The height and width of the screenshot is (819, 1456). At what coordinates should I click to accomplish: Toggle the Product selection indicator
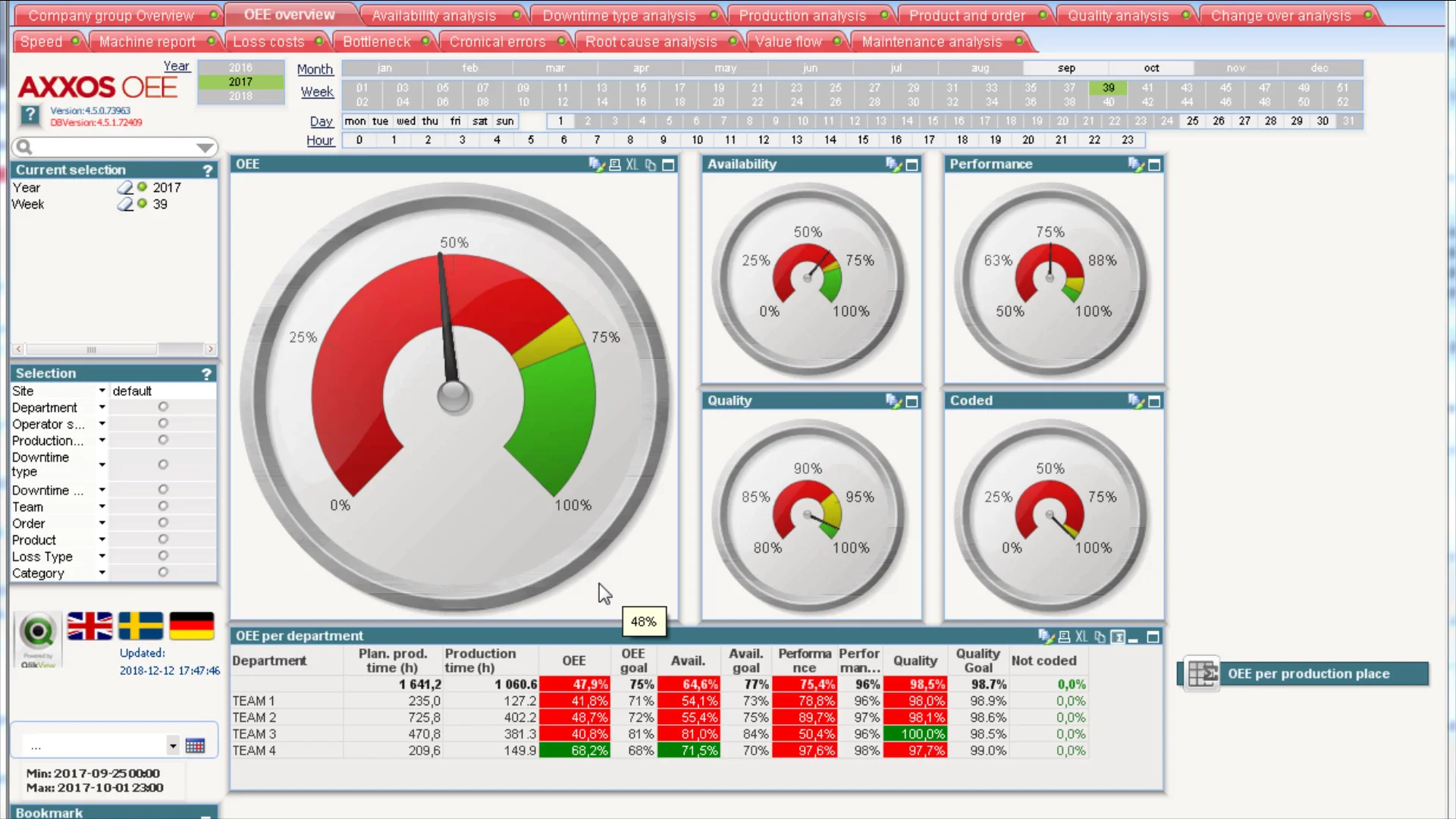coord(163,540)
